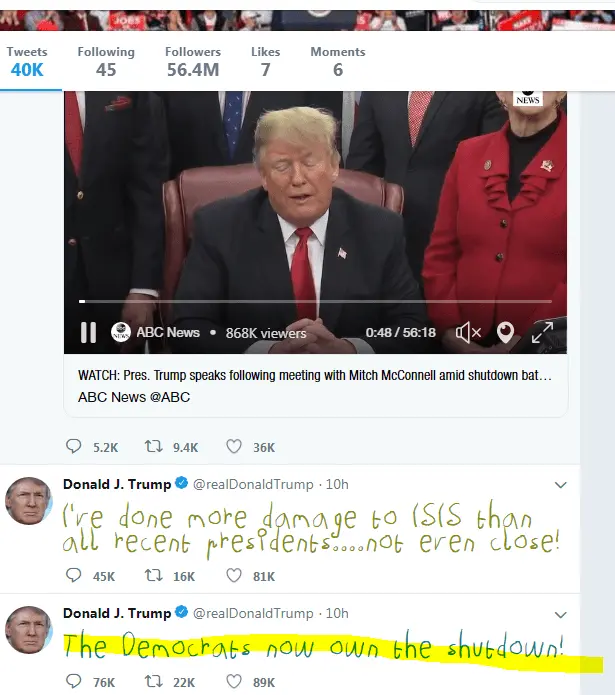Like the ISIS damage tweet
615x695 pixels.
[x=234, y=575]
